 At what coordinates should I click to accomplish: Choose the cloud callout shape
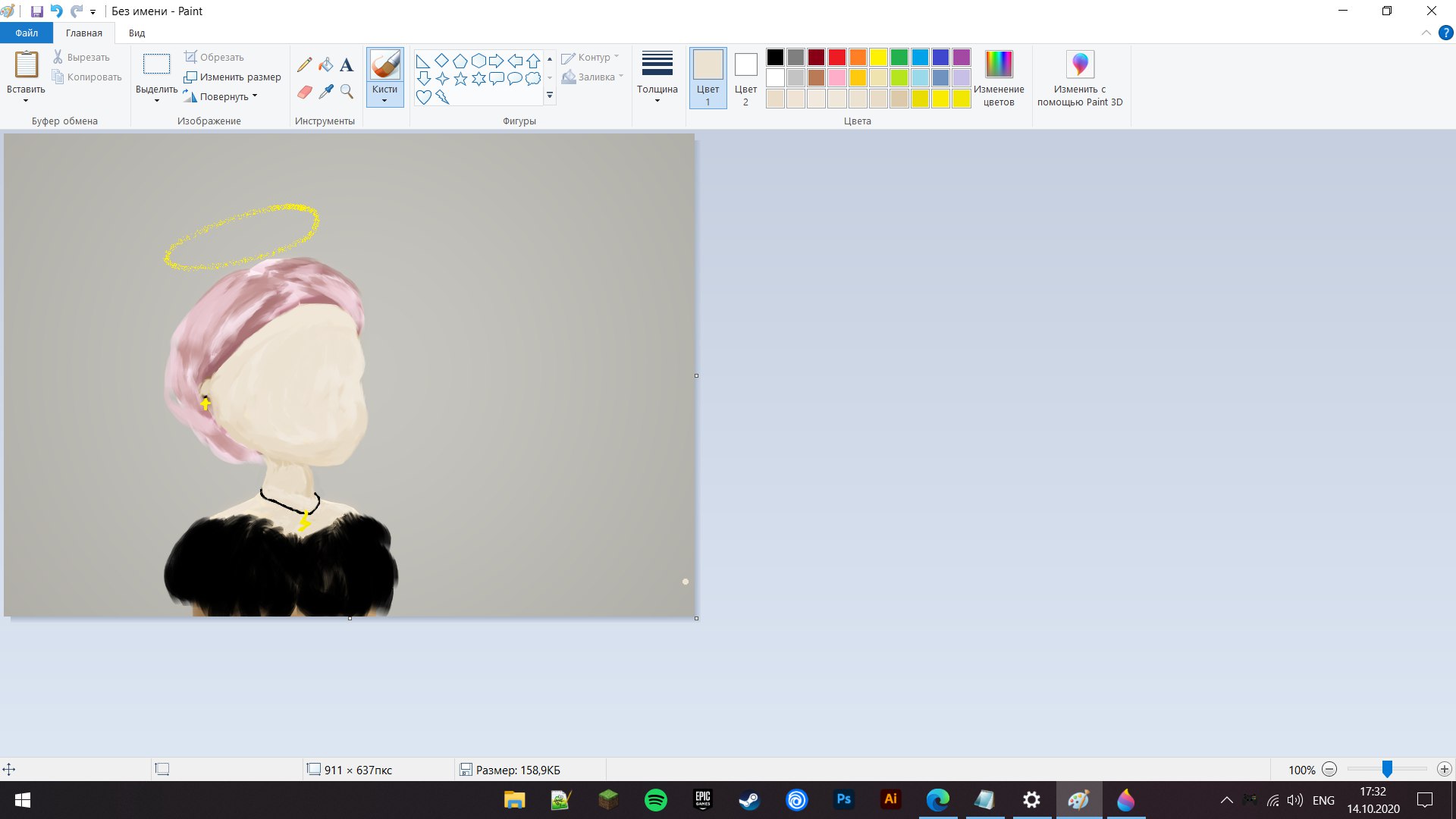533,78
